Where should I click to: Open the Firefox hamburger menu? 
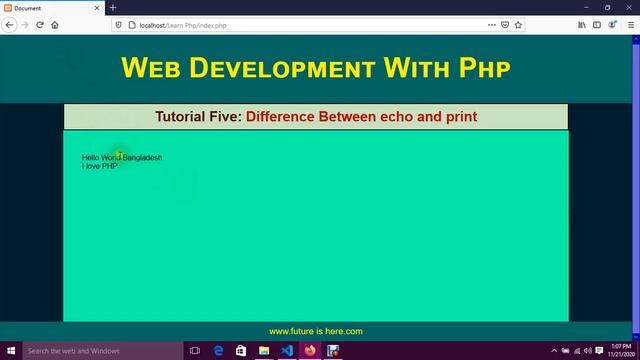tap(631, 25)
